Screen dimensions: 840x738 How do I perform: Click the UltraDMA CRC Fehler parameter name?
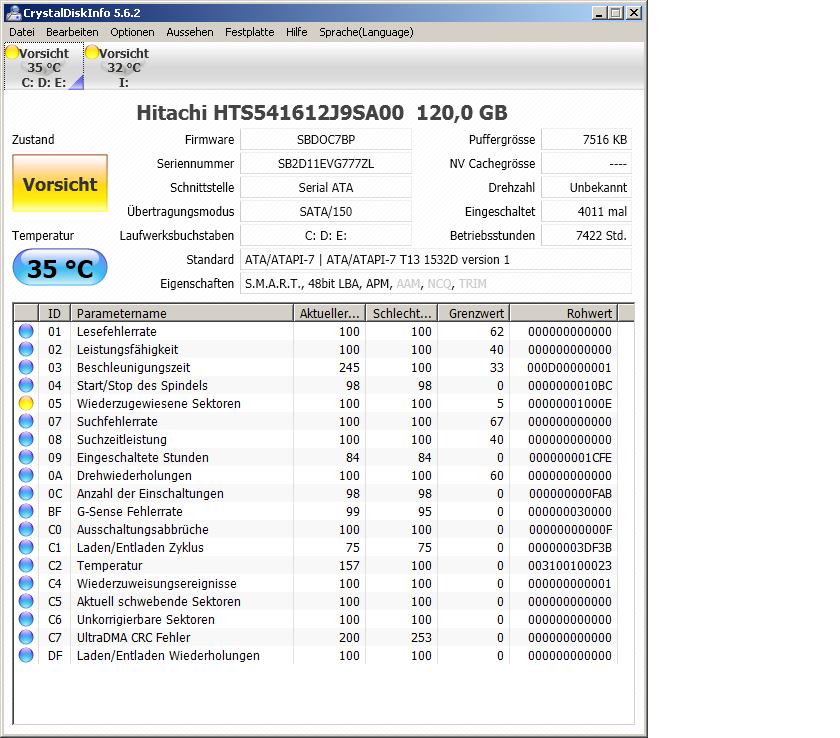pyautogui.click(x=133, y=637)
